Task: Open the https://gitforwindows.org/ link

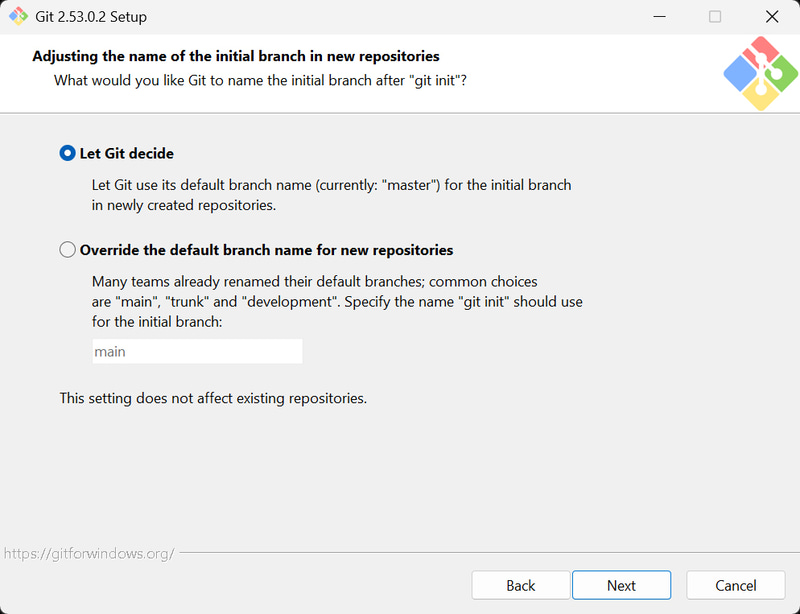Action: 89,553
